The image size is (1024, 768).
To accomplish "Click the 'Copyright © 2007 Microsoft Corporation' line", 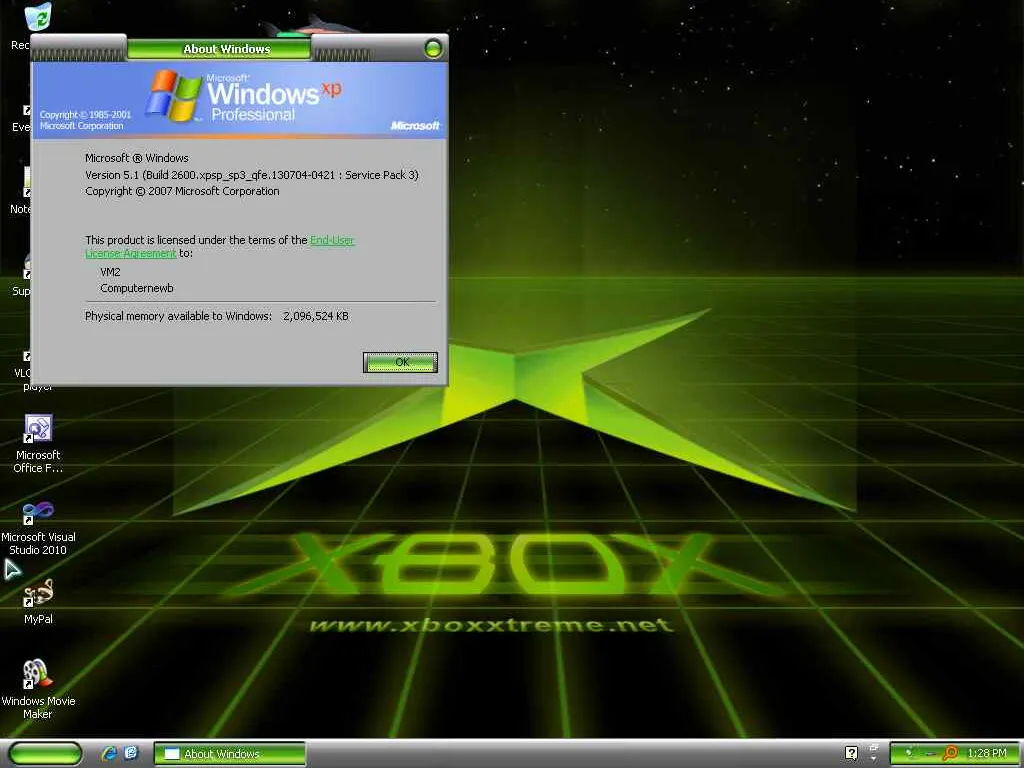I will tap(182, 191).
